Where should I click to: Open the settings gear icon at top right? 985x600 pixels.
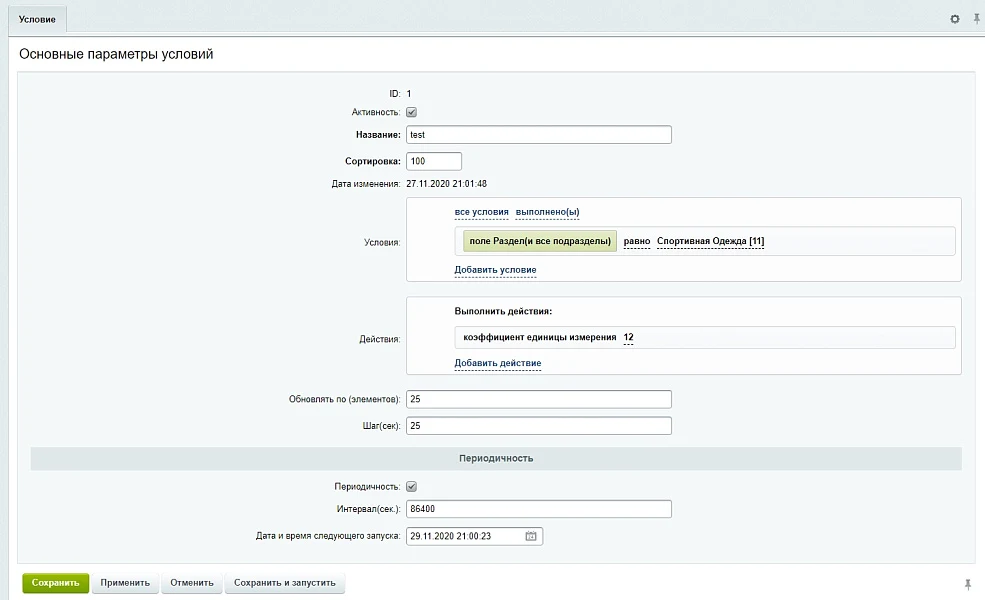[954, 19]
